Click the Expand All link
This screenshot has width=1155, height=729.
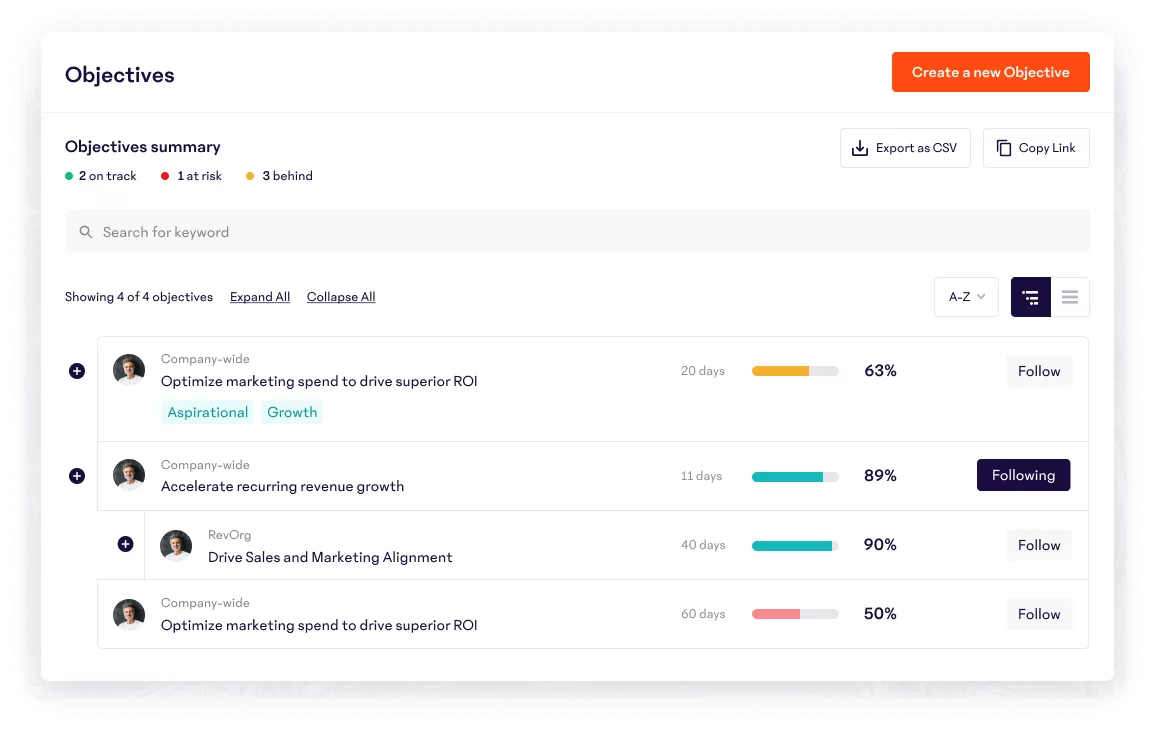pyautogui.click(x=260, y=297)
